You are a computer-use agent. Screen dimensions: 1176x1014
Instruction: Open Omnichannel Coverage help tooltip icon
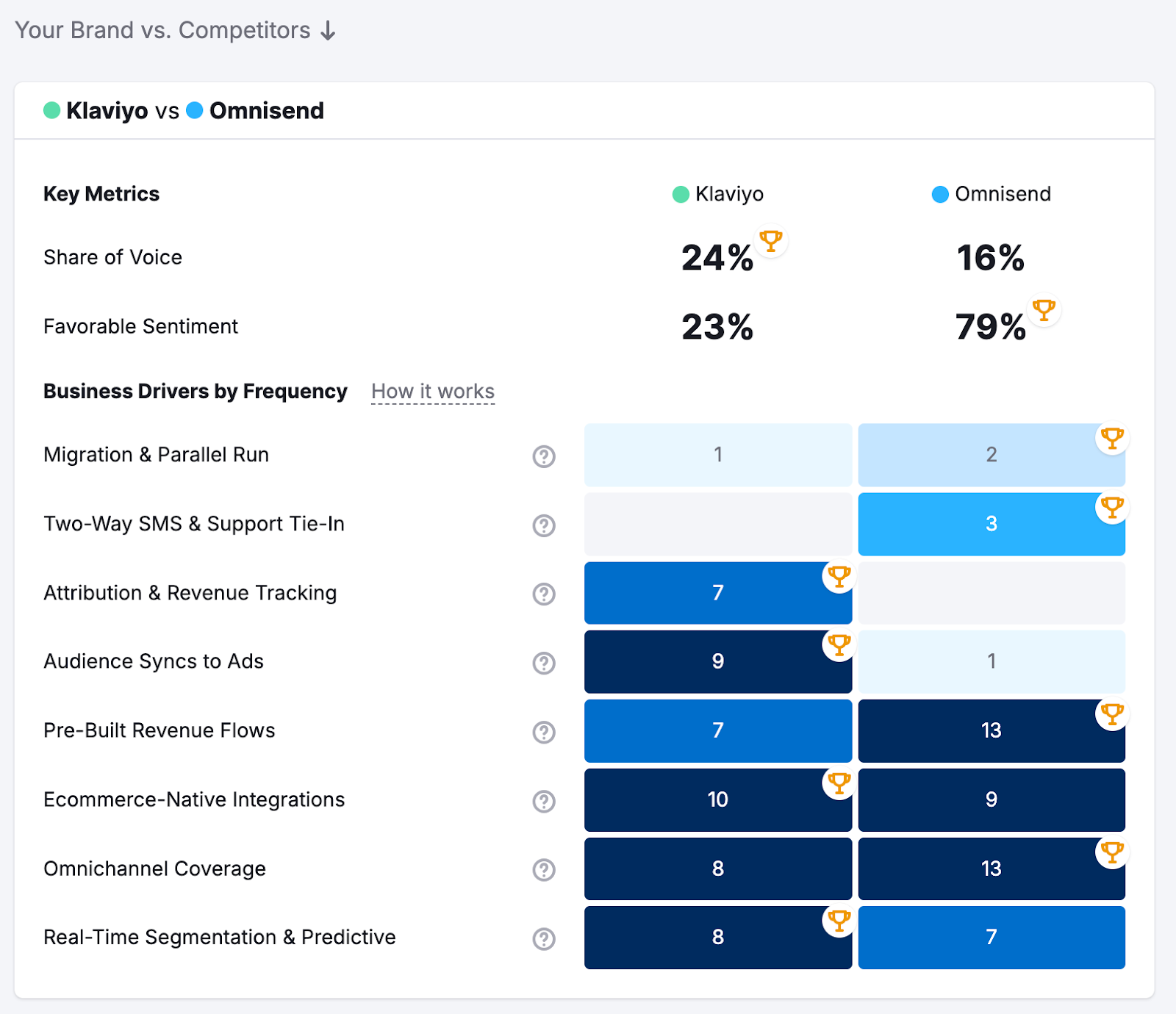click(x=544, y=869)
